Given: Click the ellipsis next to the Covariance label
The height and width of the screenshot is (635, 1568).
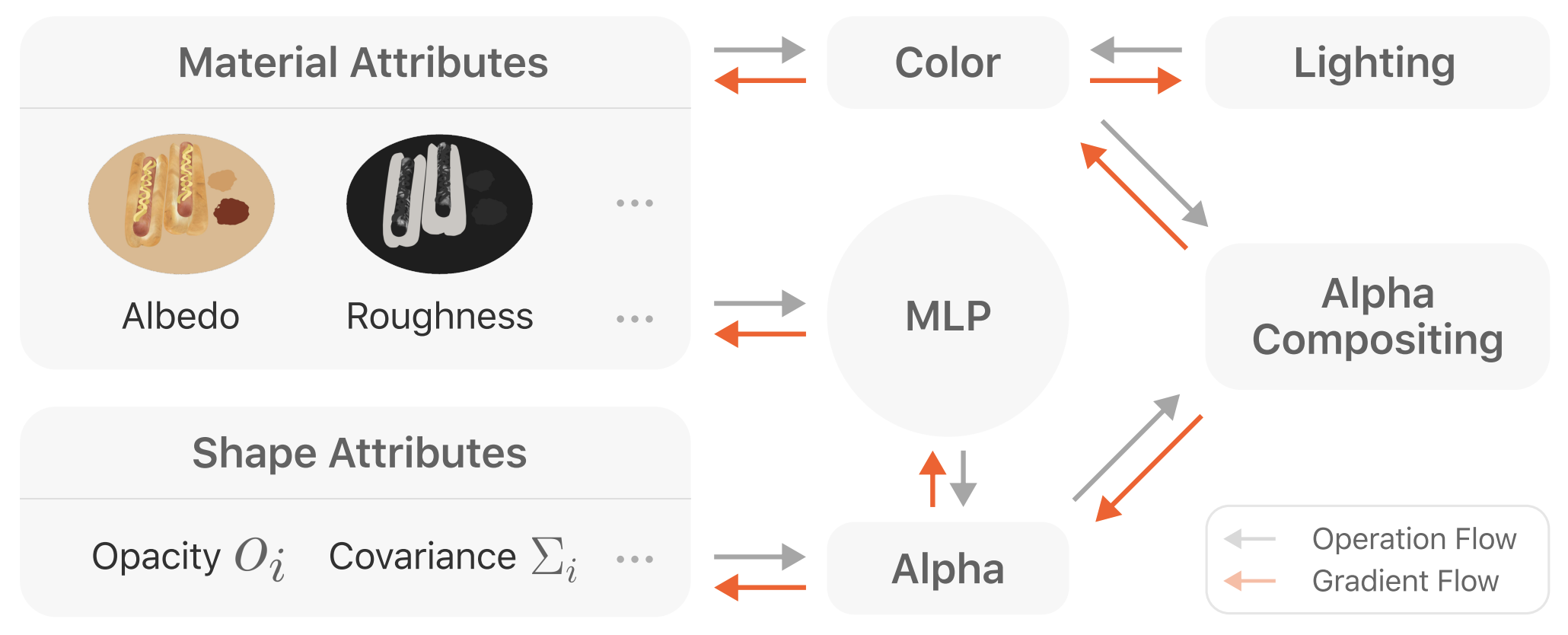Looking at the screenshot, I should click(635, 560).
